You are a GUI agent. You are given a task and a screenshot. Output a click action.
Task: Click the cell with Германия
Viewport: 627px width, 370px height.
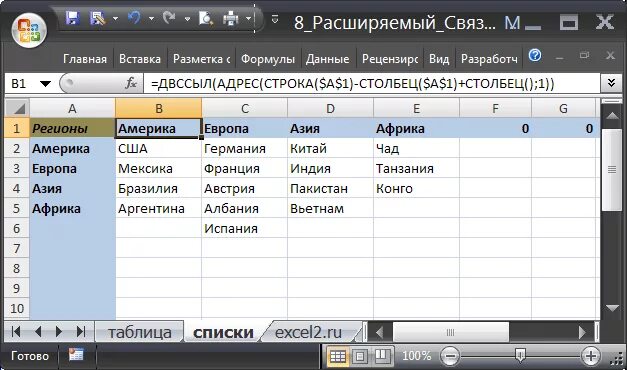[244, 148]
